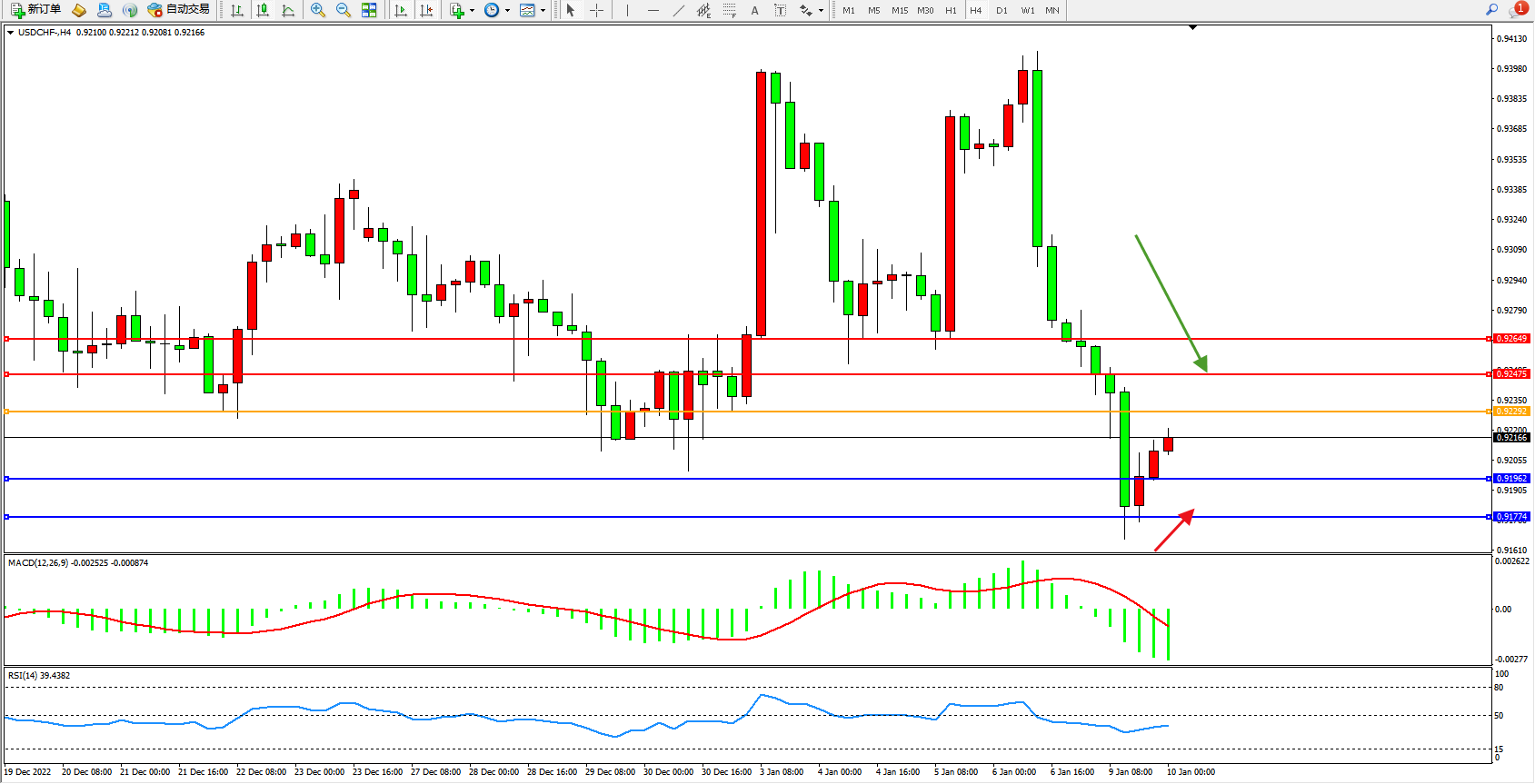This screenshot has width=1535, height=784.
Task: Select the crosshair cursor tool
Action: pos(597,10)
